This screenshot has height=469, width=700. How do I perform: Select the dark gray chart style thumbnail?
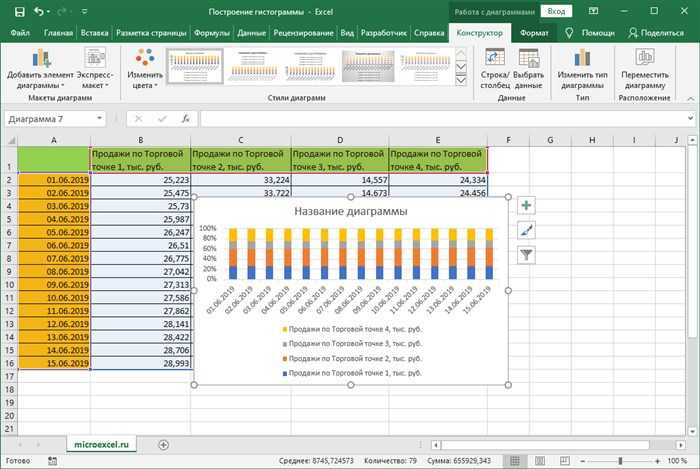(x=368, y=66)
